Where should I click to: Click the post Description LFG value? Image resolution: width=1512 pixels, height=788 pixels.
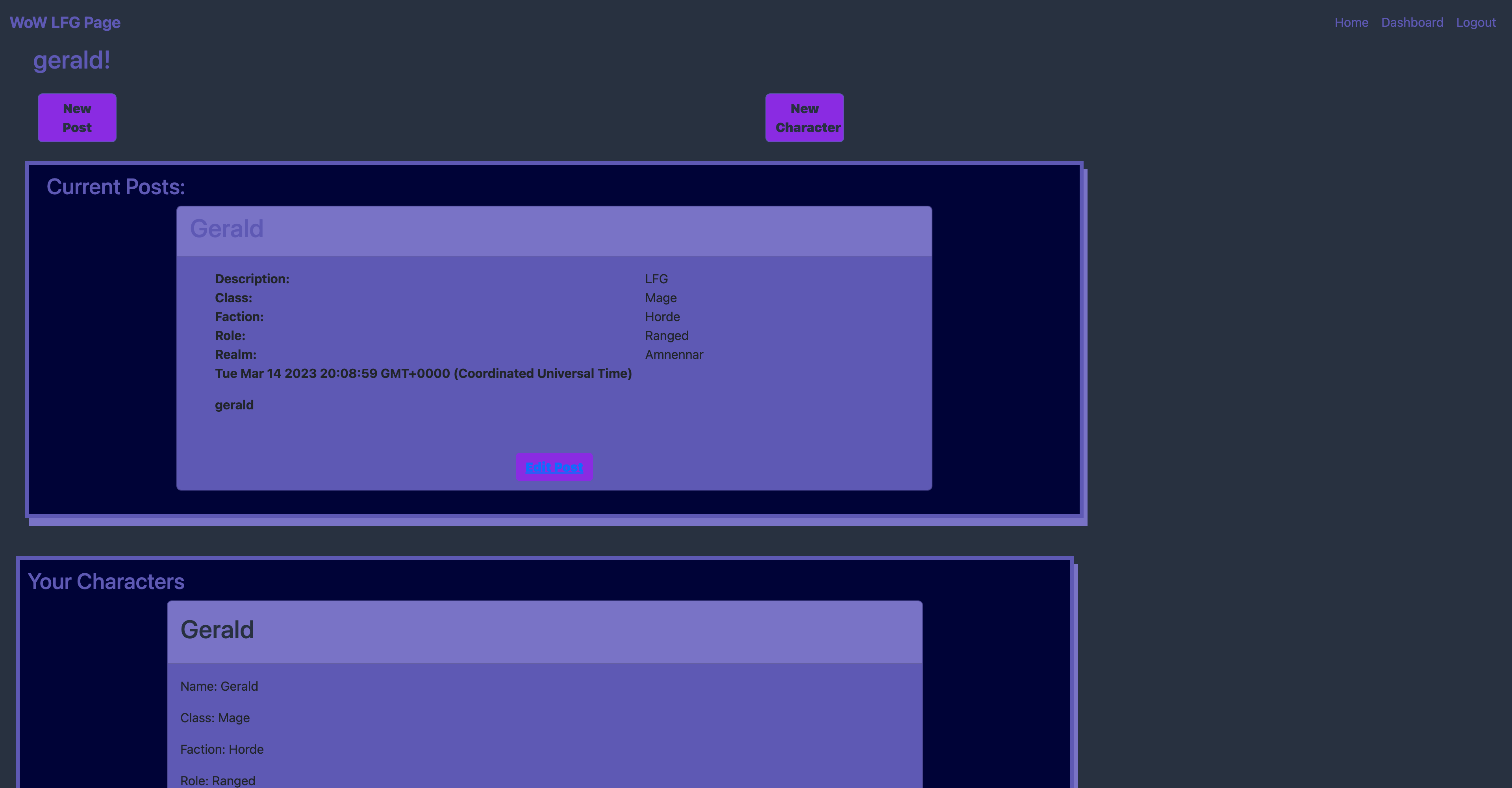click(656, 279)
